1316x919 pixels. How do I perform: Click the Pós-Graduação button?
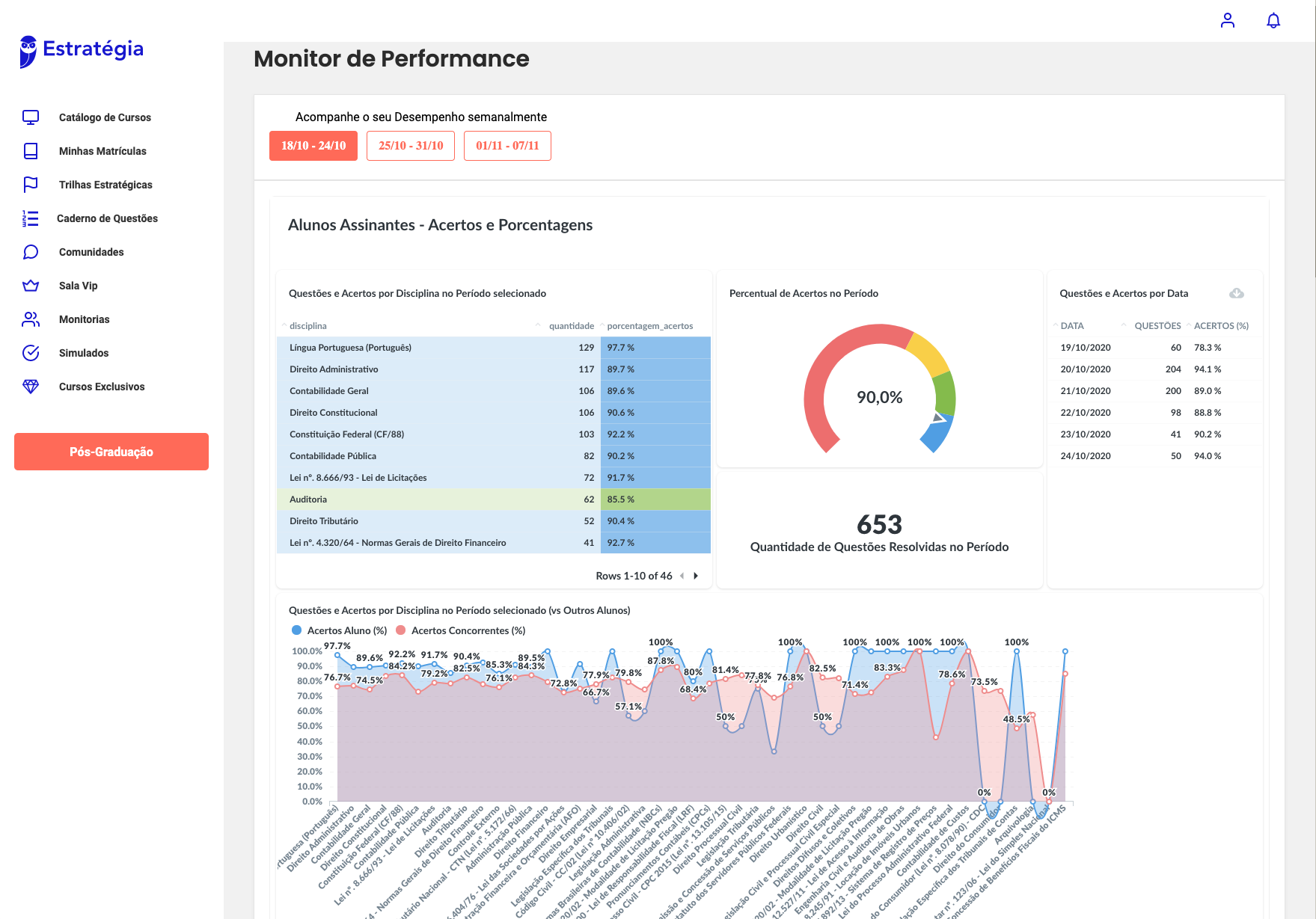[x=111, y=452]
